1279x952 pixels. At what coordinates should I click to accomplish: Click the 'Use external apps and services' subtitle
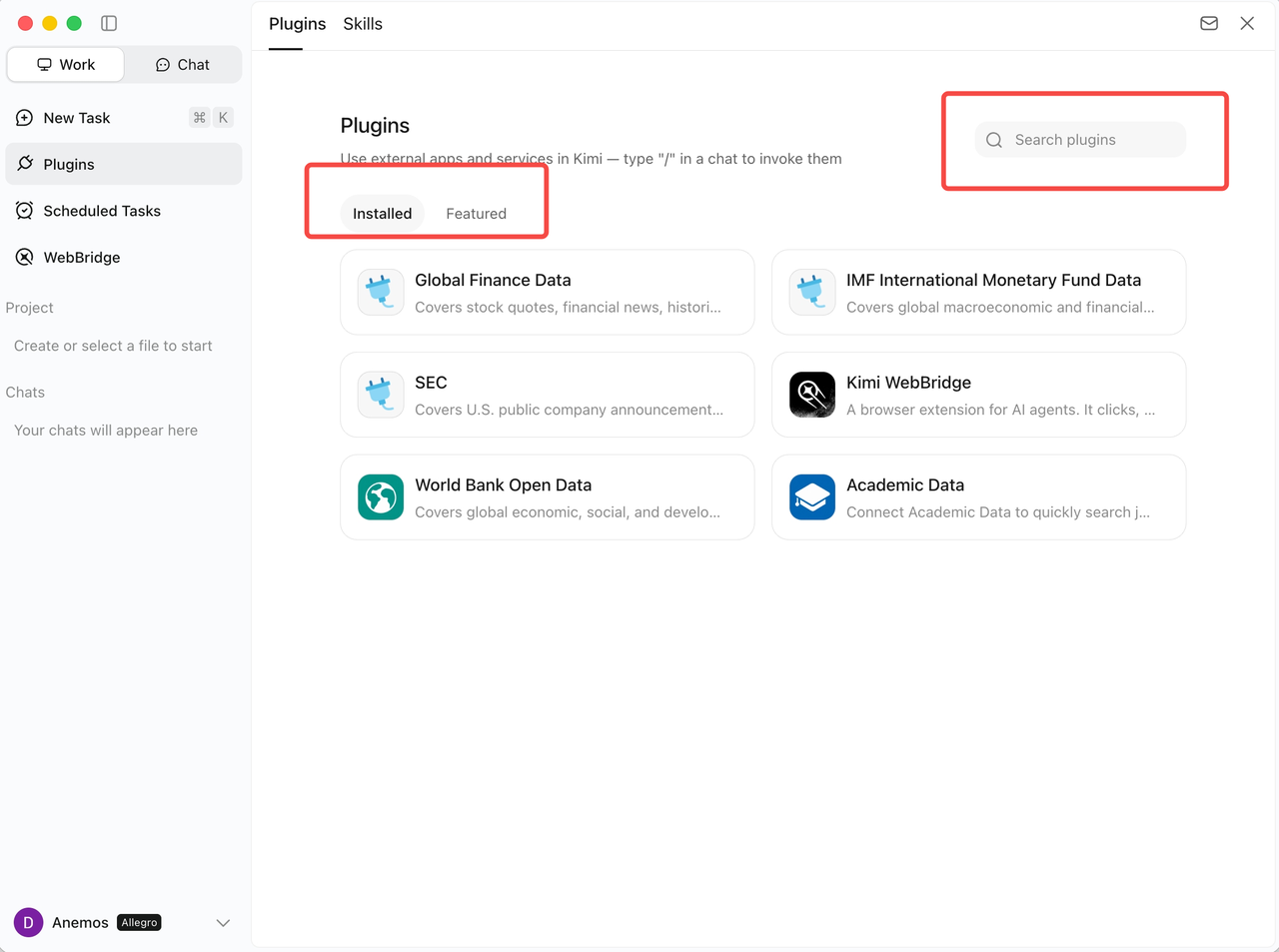(591, 159)
